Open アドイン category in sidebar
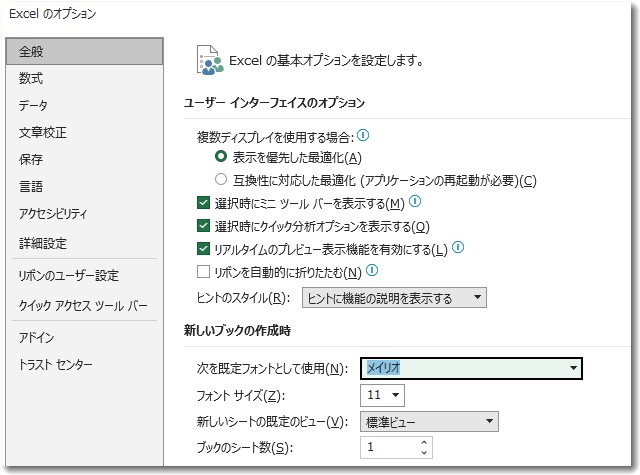Image resolution: width=640 pixels, height=475 pixels. click(84, 337)
